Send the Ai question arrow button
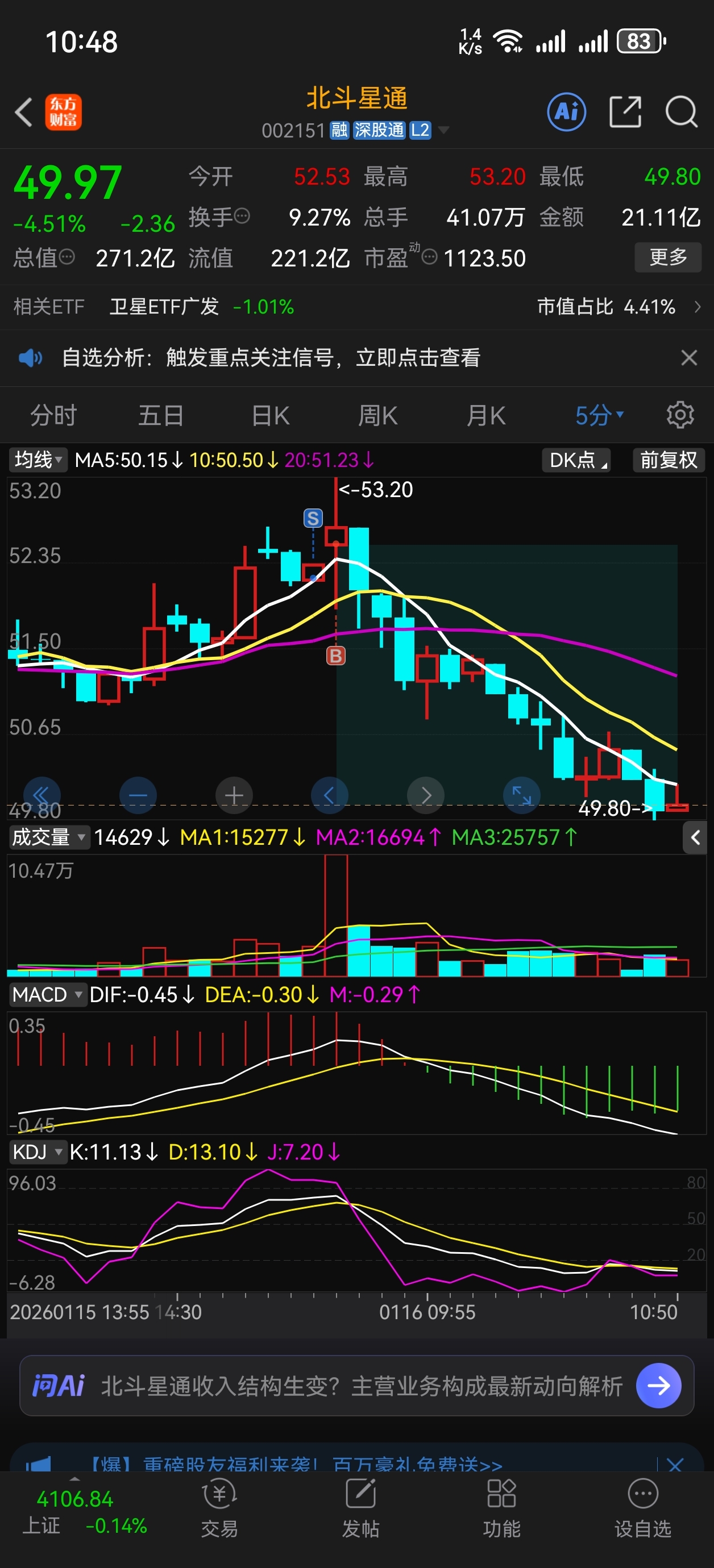Viewport: 714px width, 1568px height. click(x=658, y=1386)
